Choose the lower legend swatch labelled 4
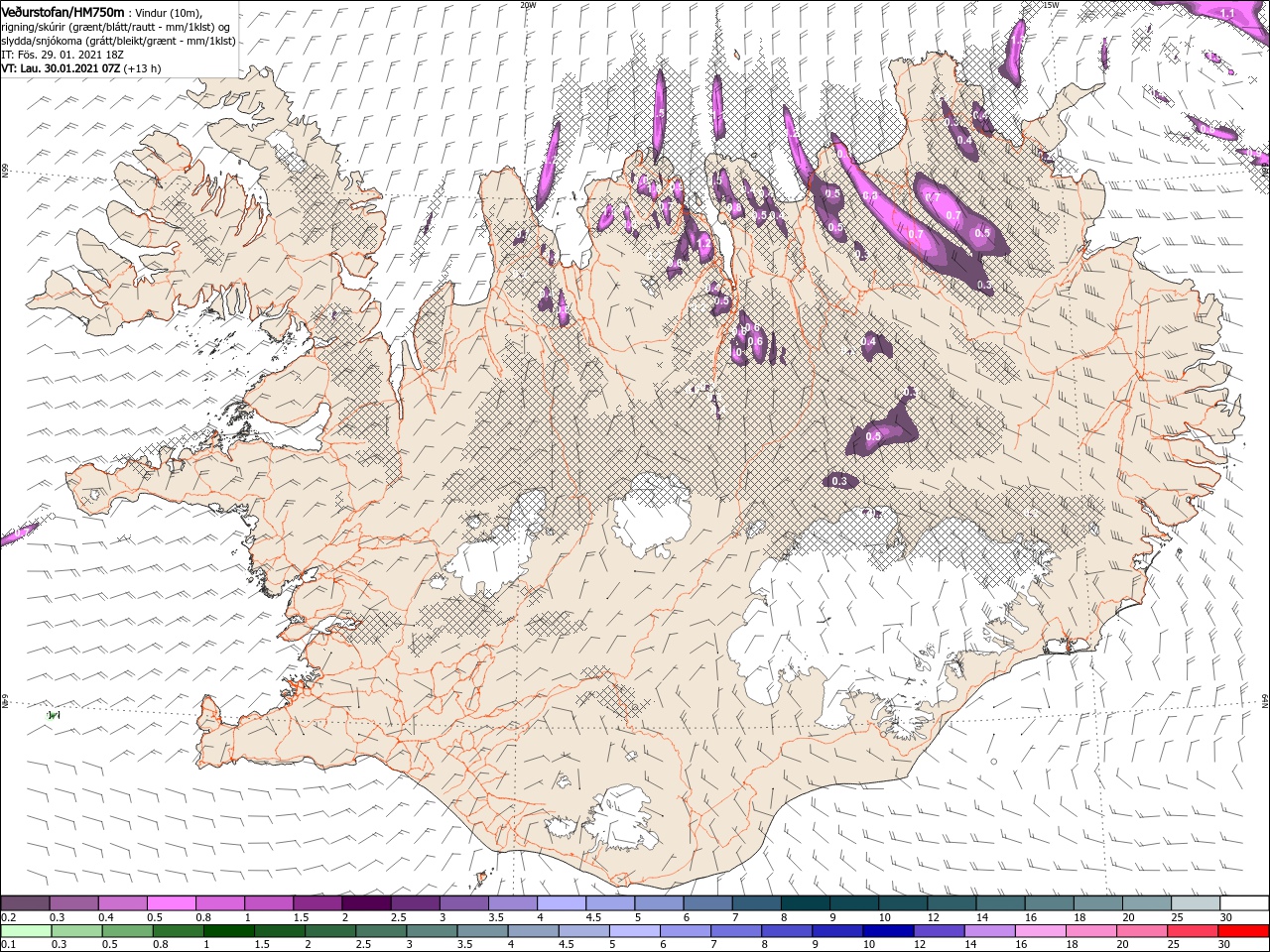The image size is (1270, 952). pyautogui.click(x=533, y=931)
